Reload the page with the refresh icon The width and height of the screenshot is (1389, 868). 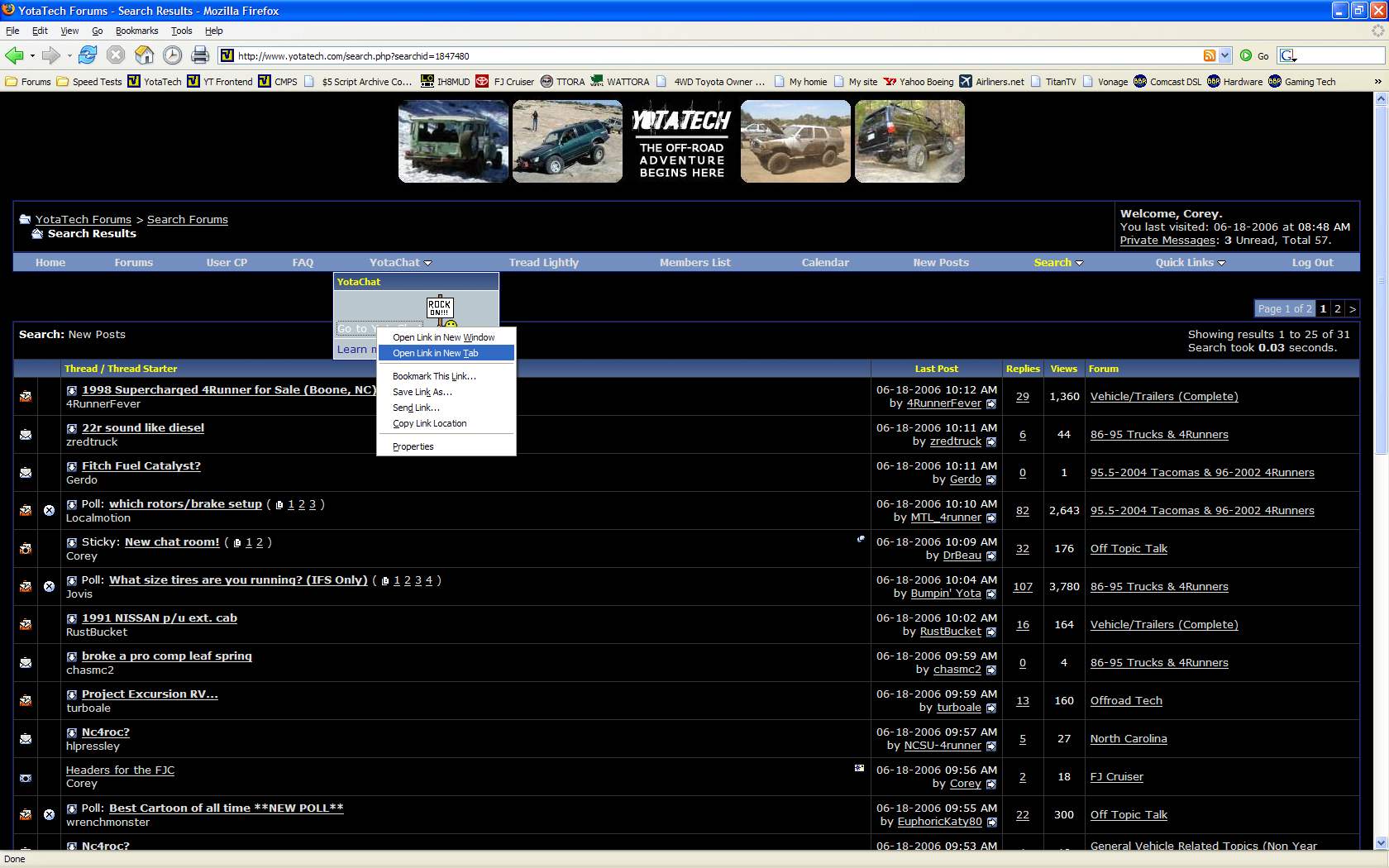[88, 55]
